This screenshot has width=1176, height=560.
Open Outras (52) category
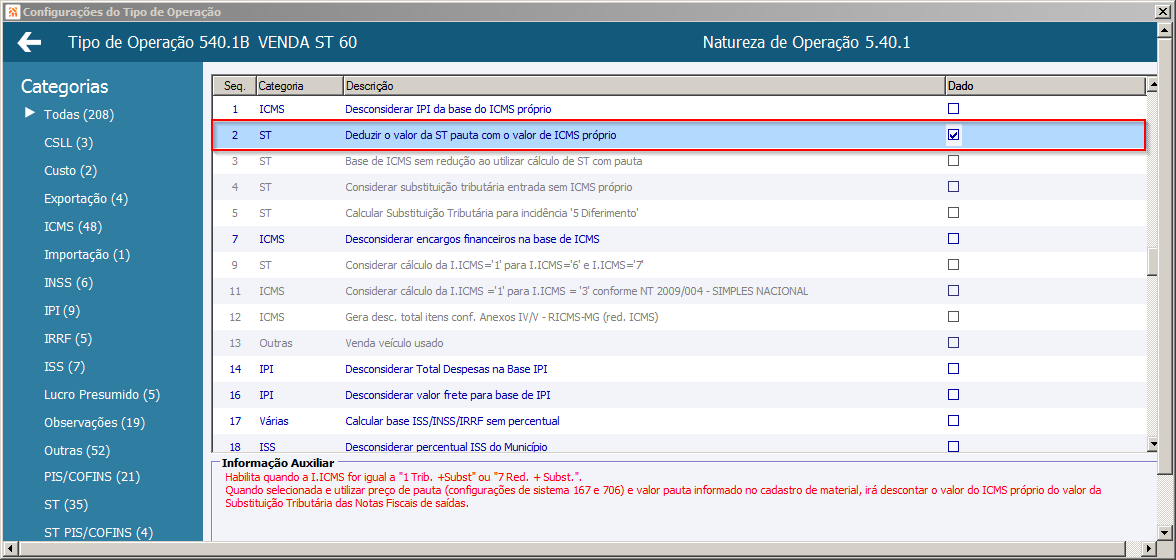[77, 451]
